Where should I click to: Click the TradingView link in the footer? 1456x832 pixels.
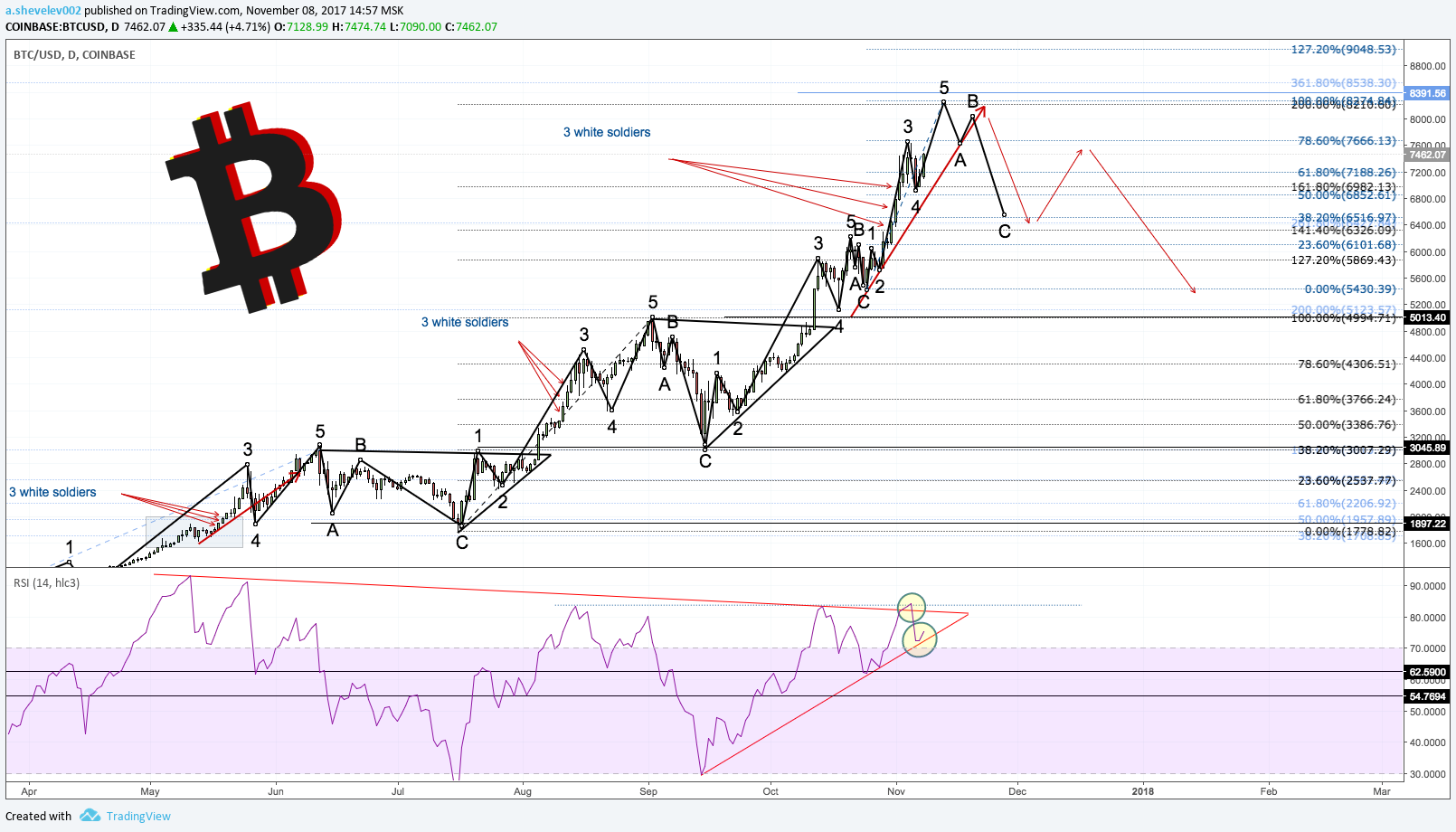pyautogui.click(x=138, y=816)
